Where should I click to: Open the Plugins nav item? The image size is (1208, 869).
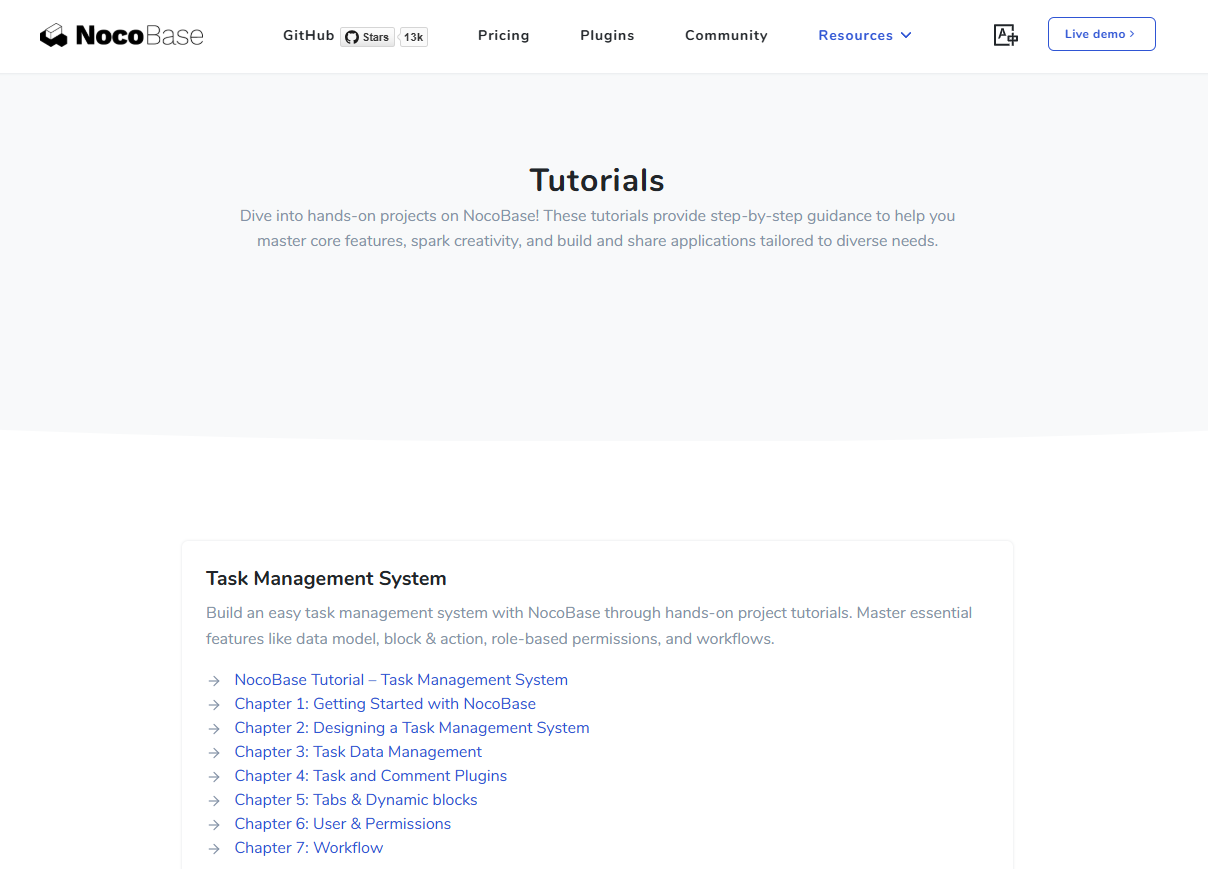(607, 35)
